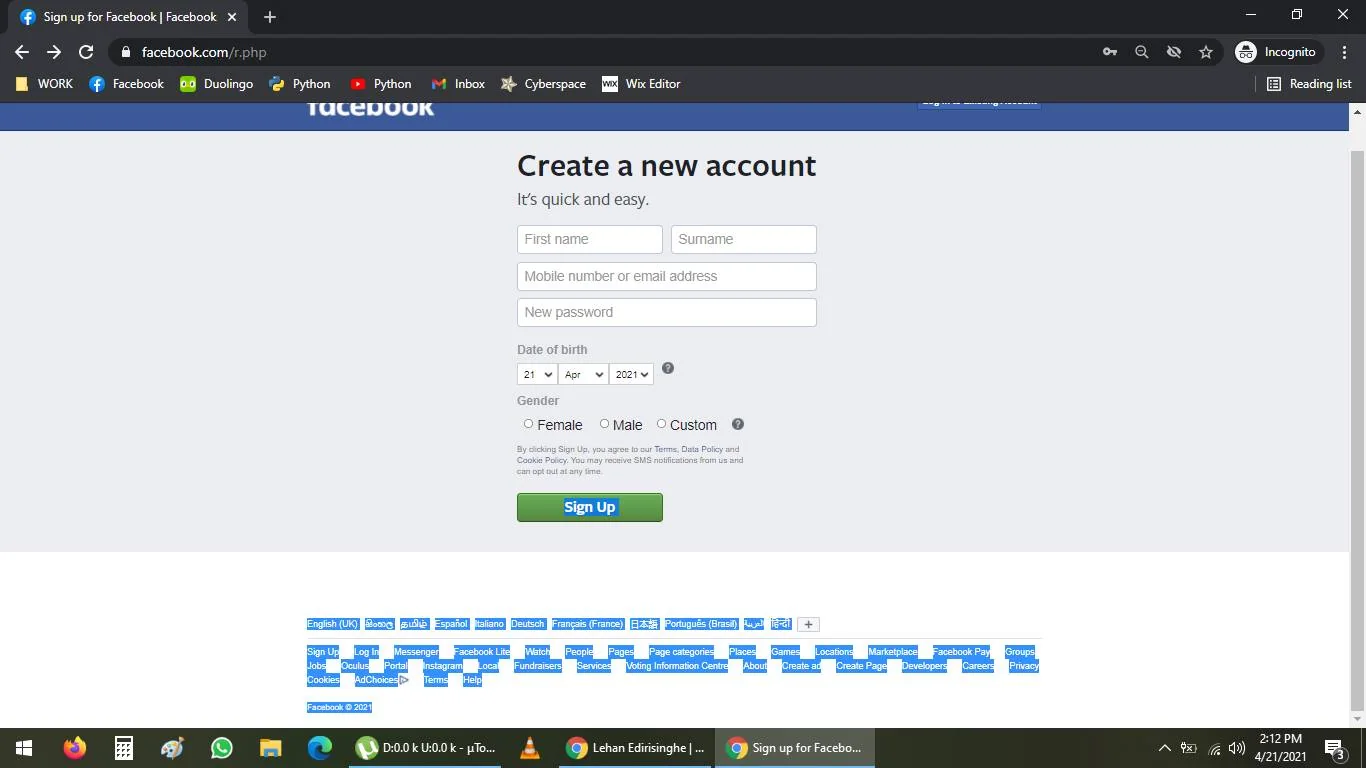Launch Firefox from the taskbar
The height and width of the screenshot is (768, 1366).
coord(75,748)
